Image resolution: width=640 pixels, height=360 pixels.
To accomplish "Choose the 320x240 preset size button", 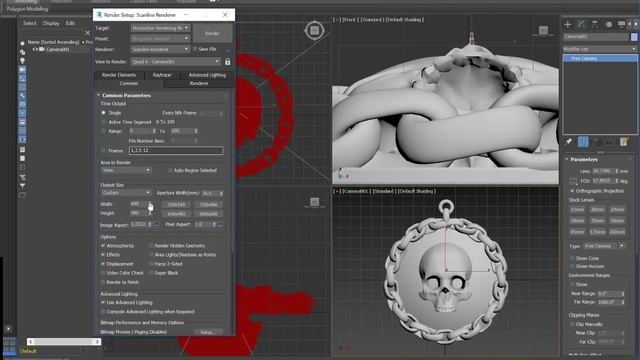I will (x=176, y=204).
